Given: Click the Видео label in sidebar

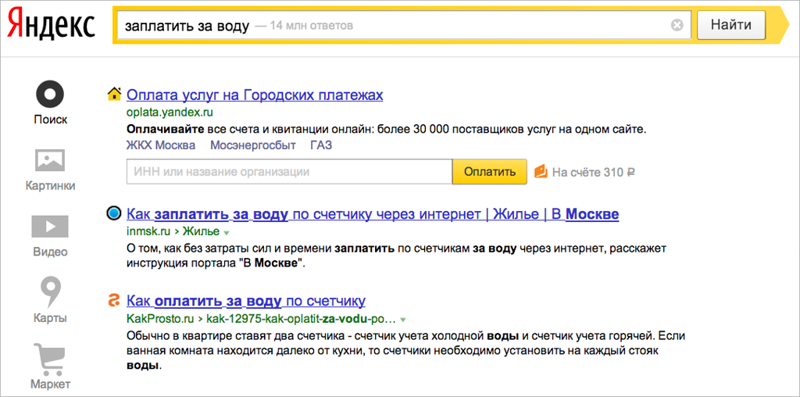Looking at the screenshot, I should coord(51,252).
